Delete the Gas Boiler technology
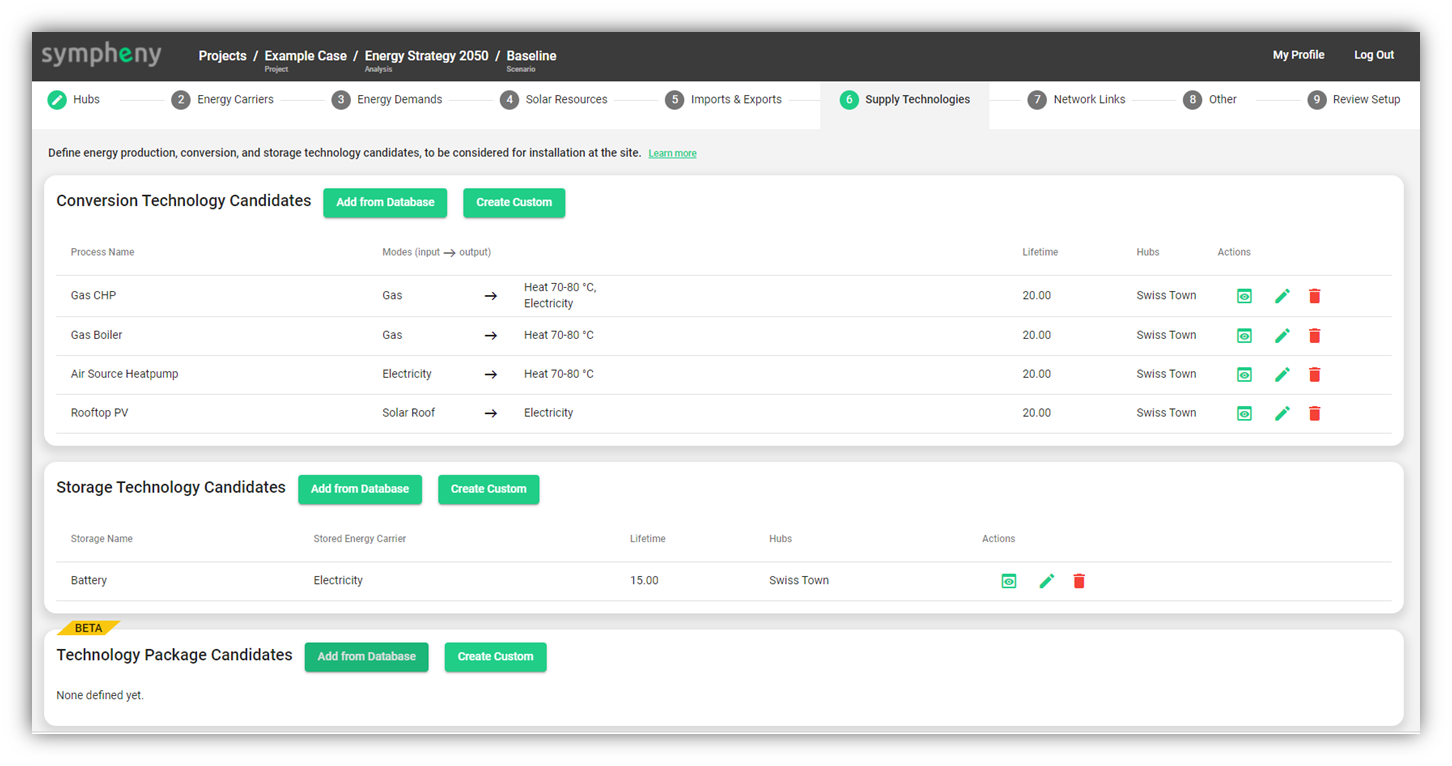The height and width of the screenshot is (766, 1452). [x=1314, y=336]
